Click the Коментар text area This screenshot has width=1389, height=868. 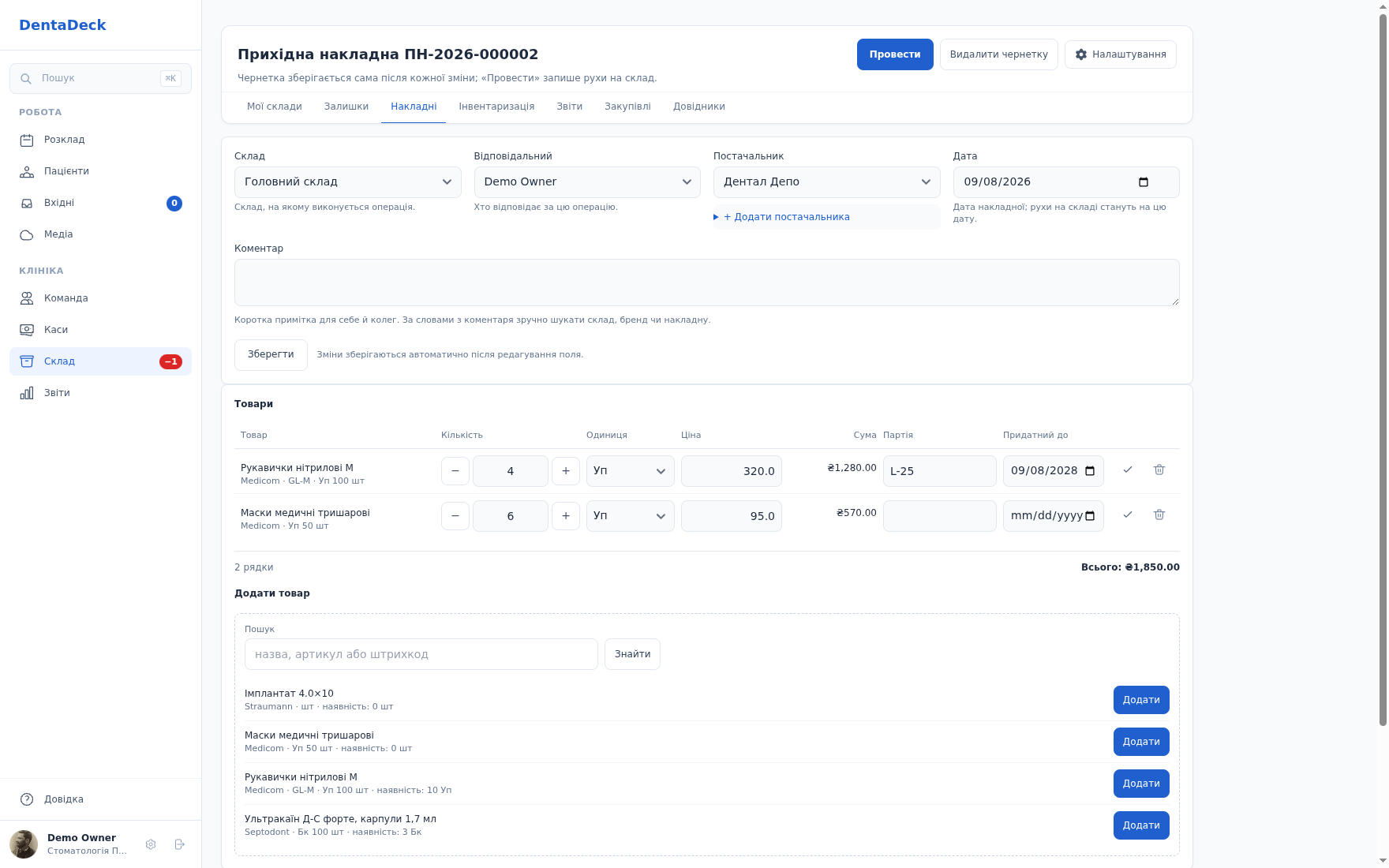(707, 282)
